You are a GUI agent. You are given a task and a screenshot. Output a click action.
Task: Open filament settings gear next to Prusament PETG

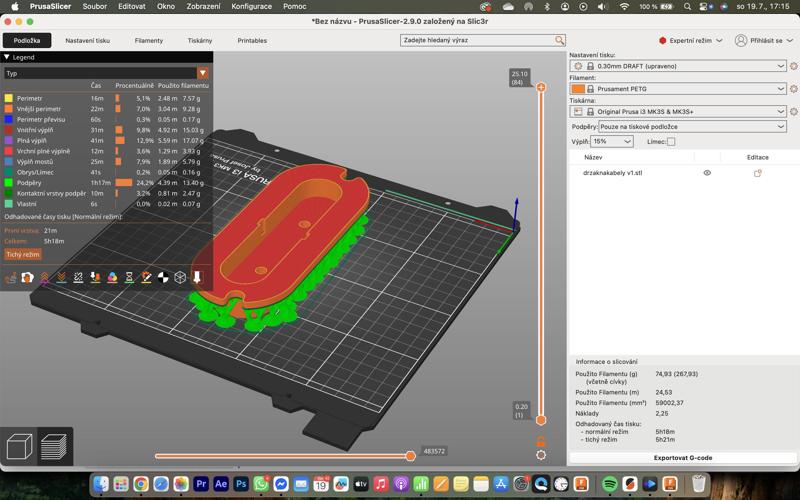[793, 89]
